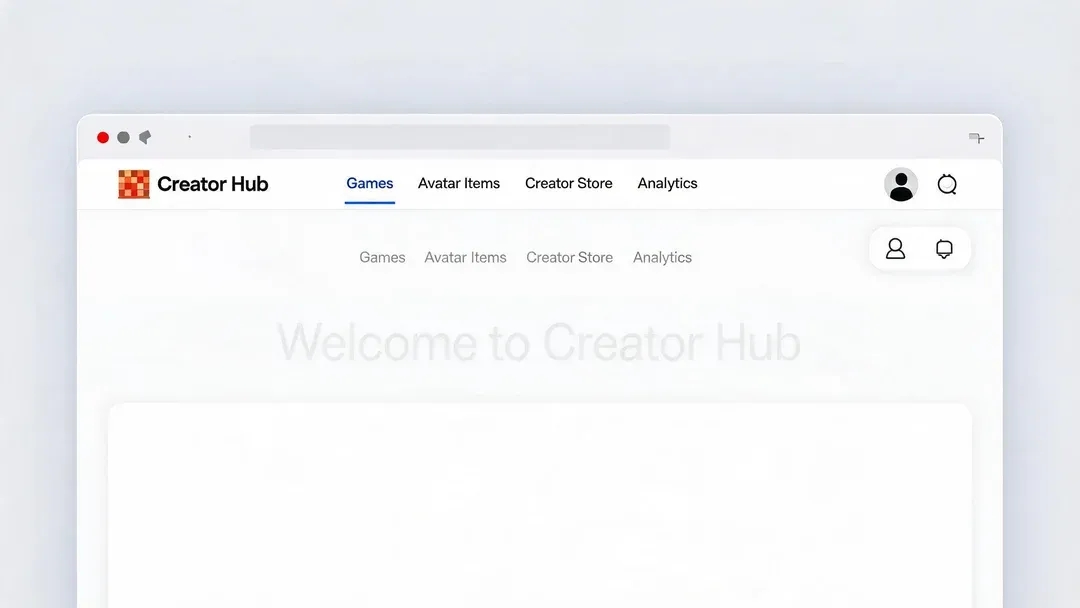Viewport: 1080px width, 608px height.
Task: Click the filled profile avatar icon
Action: 901,185
